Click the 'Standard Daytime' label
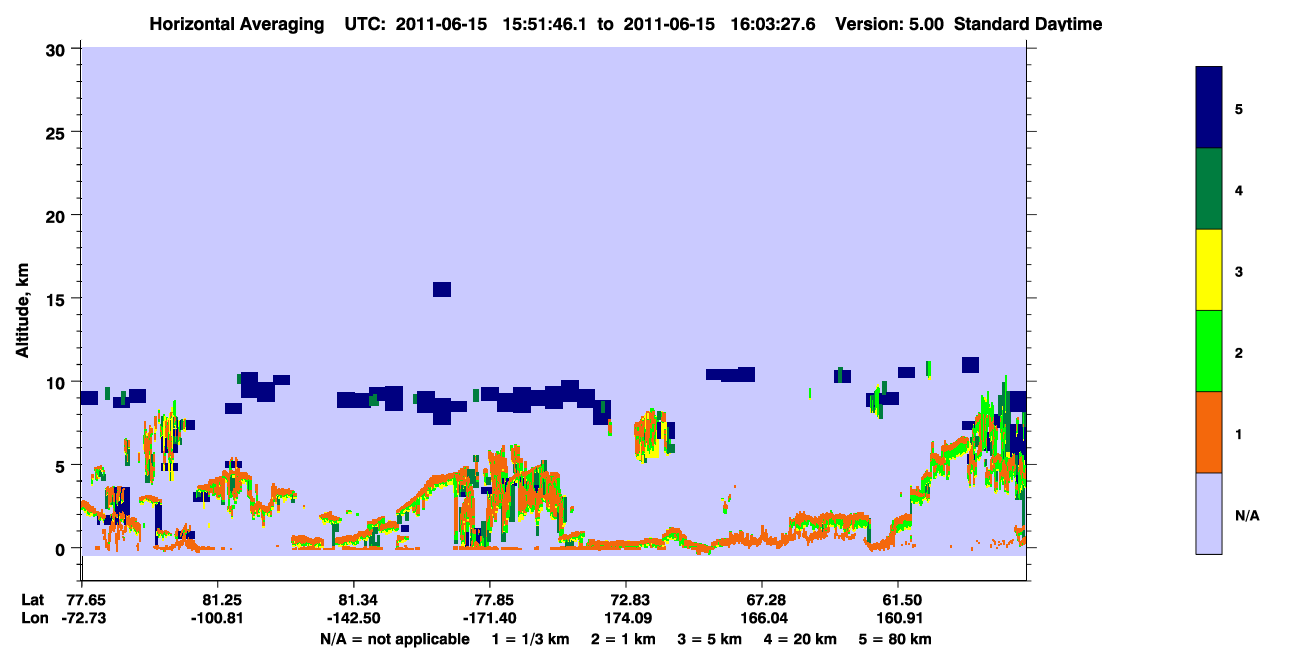 [1028, 24]
